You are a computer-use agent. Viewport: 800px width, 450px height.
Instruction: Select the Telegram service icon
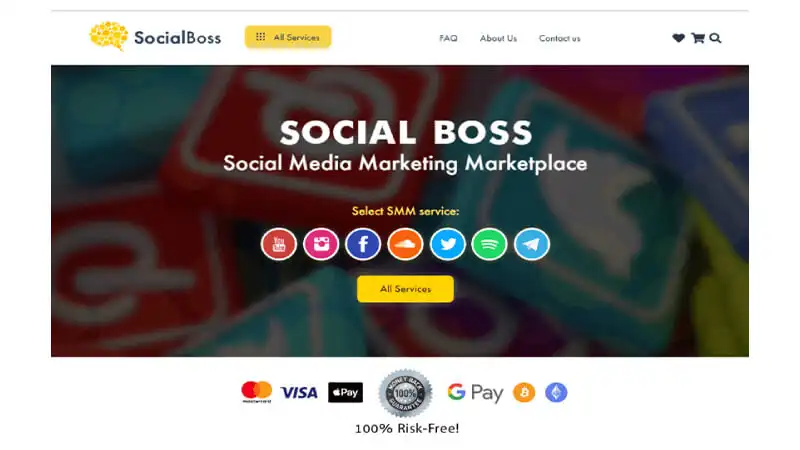tap(532, 244)
